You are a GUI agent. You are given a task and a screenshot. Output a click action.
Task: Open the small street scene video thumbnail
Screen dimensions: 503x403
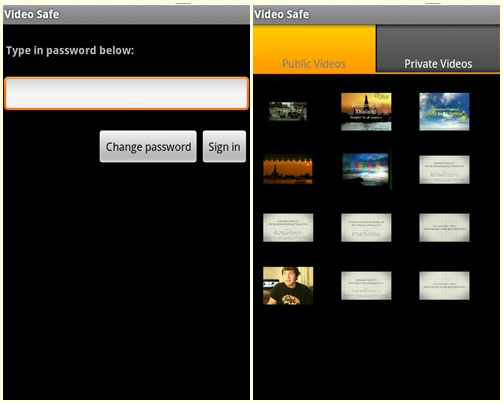pyautogui.click(x=288, y=111)
